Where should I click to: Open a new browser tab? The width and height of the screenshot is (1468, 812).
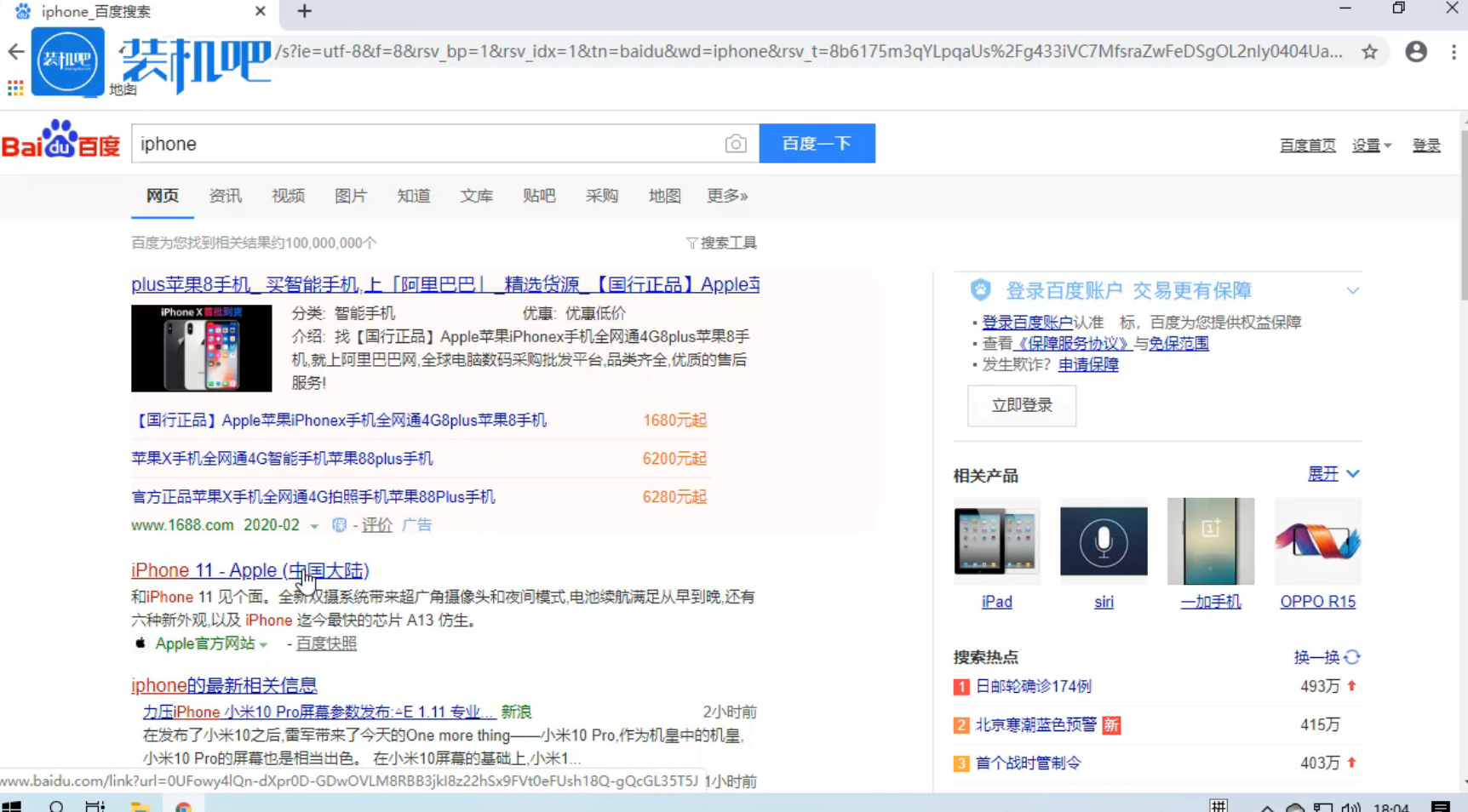(304, 11)
